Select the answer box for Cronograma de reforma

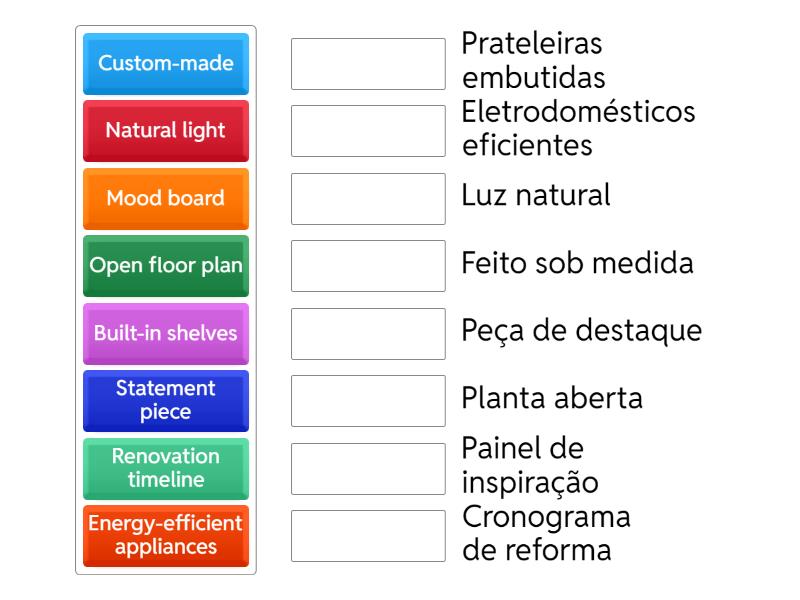click(368, 535)
